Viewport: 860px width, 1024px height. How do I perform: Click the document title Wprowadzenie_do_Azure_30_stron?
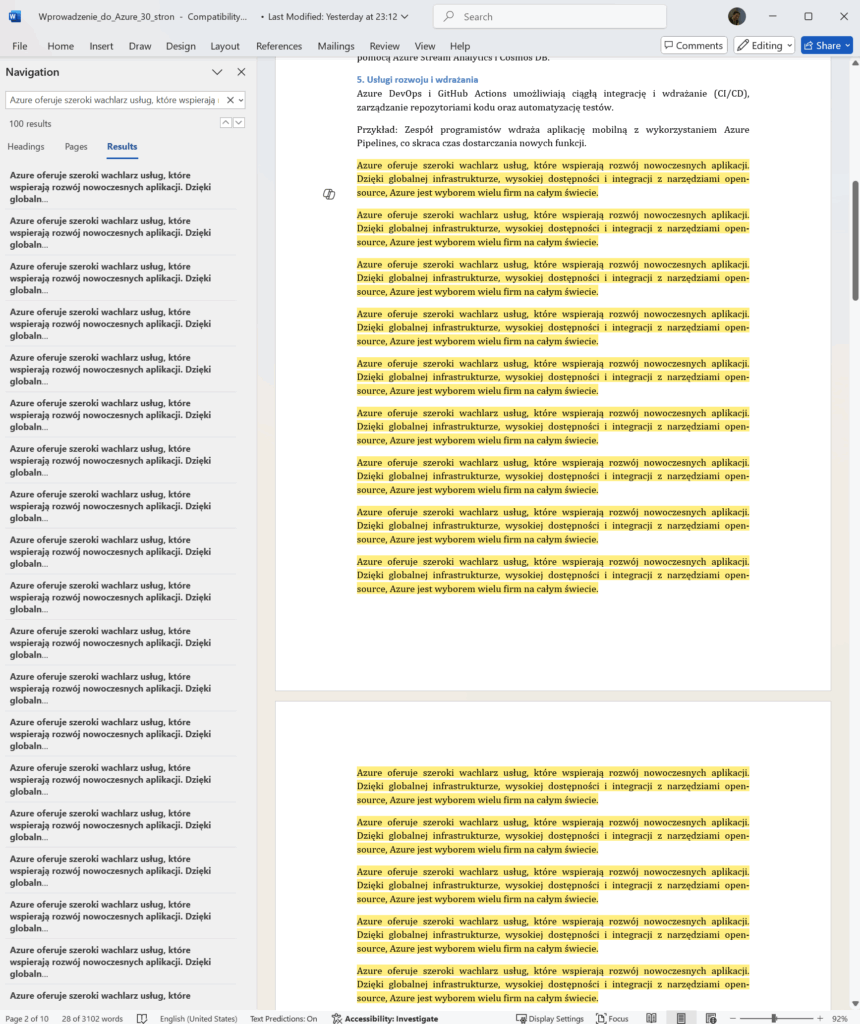(106, 16)
